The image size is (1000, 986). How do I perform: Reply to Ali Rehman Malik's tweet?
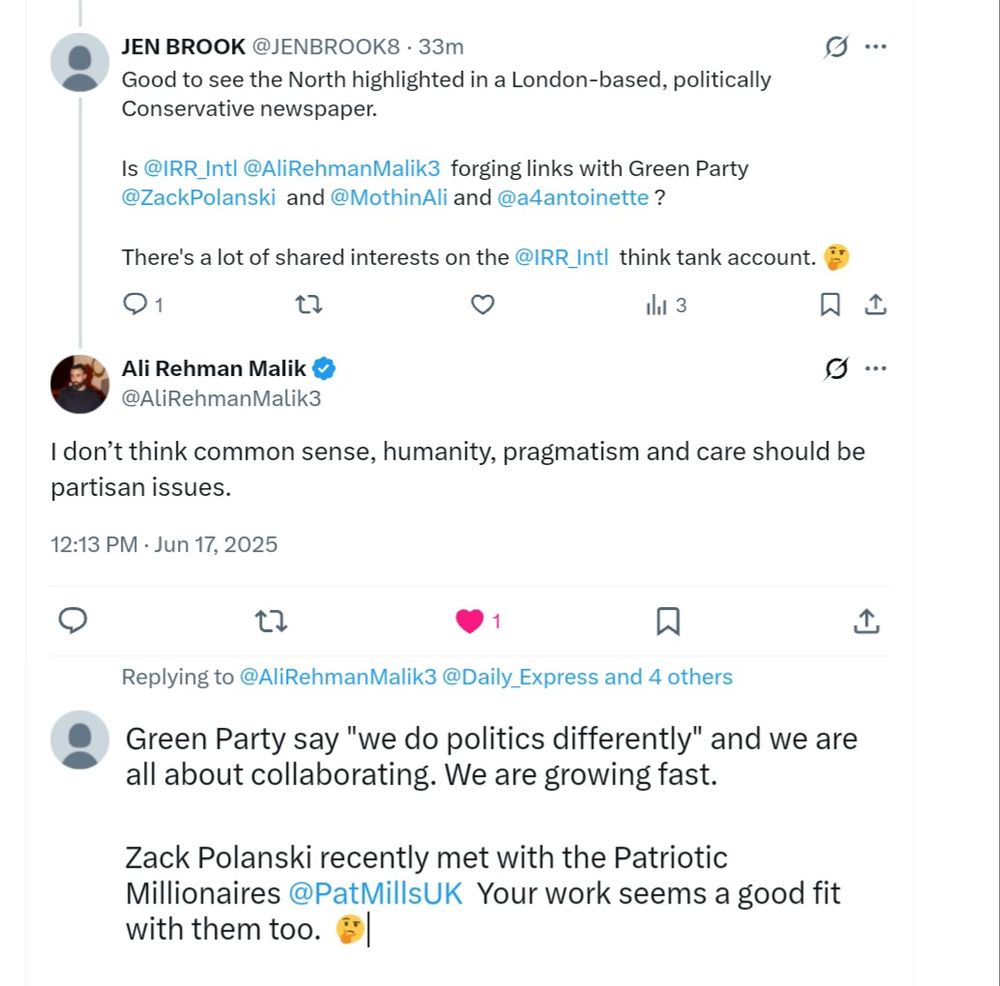[73, 621]
